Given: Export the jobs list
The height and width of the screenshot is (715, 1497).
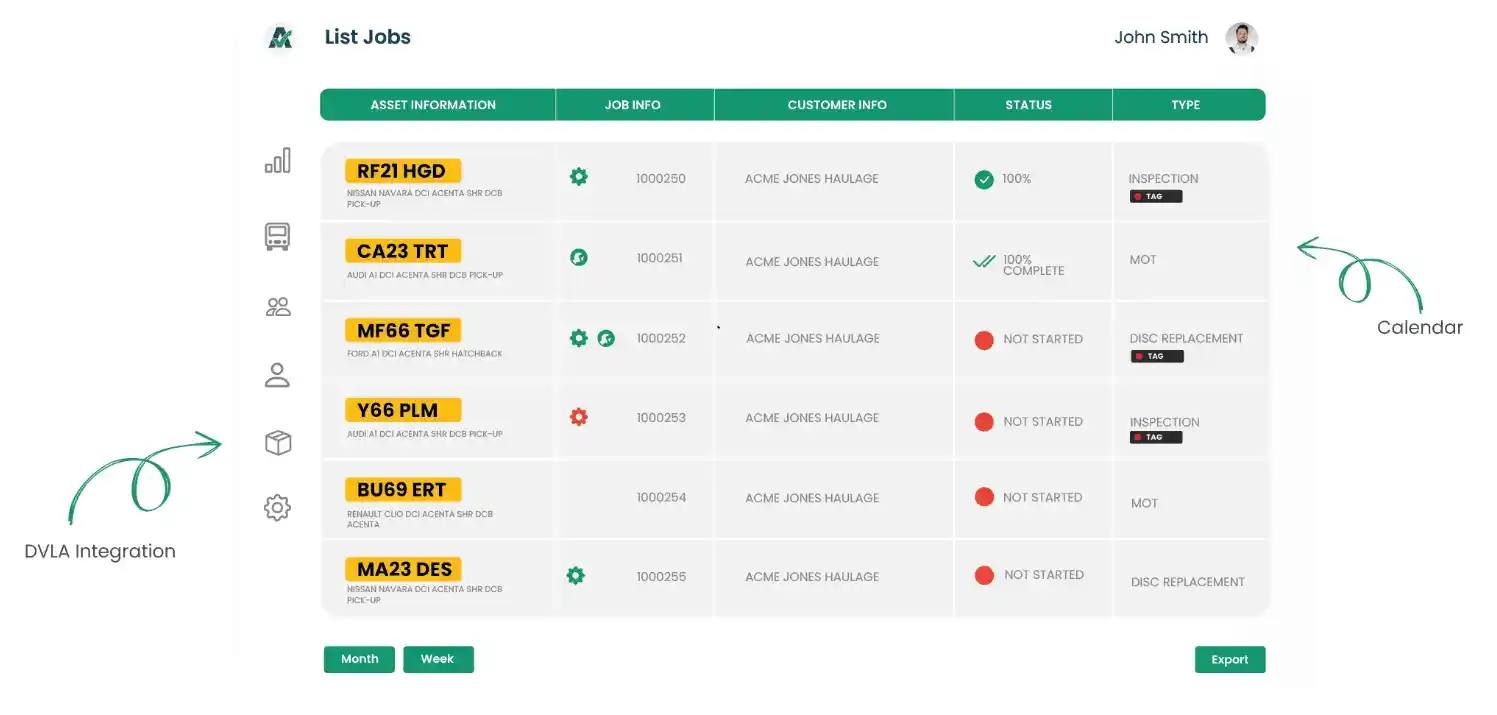Looking at the screenshot, I should 1229,660.
